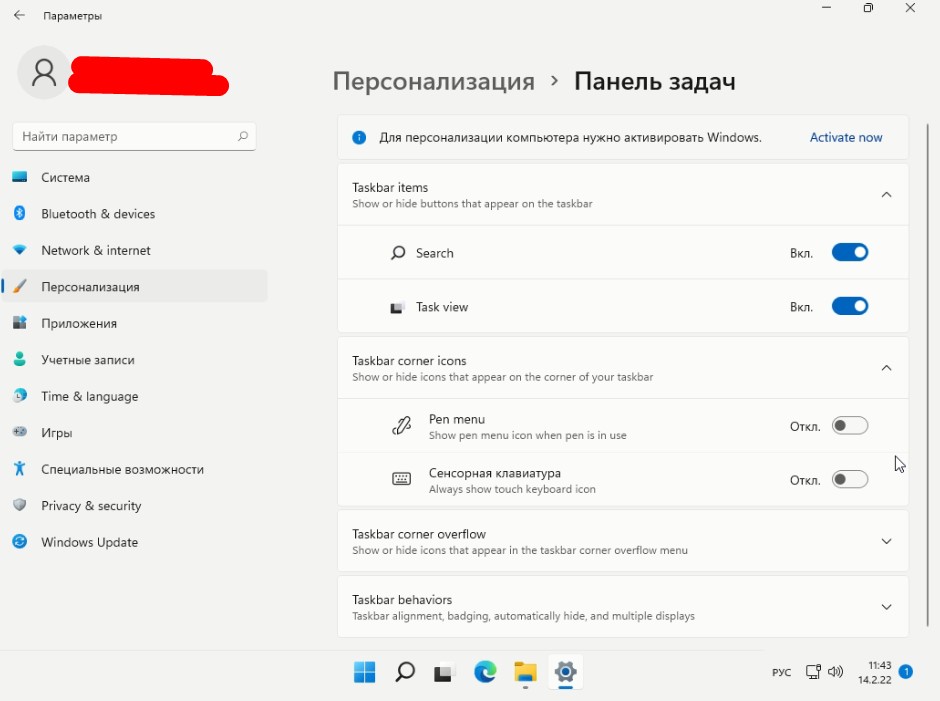
Task: Open Игры in the sidebar
Action: (x=134, y=432)
